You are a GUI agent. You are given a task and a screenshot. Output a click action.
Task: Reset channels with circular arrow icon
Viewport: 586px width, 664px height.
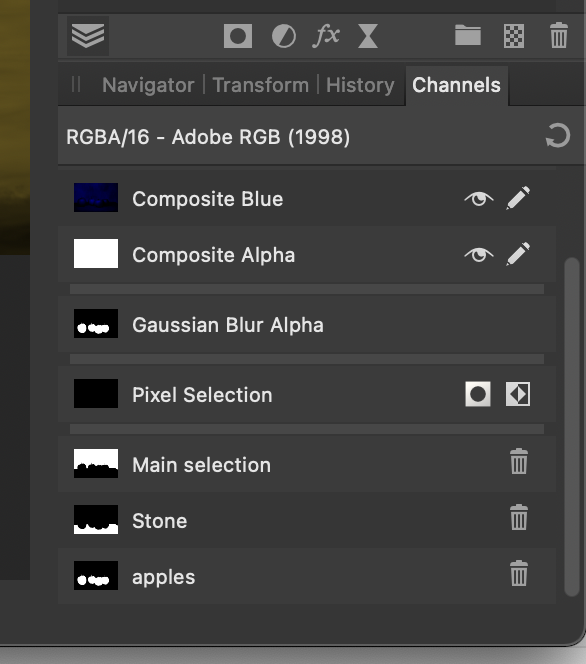pyautogui.click(x=558, y=136)
